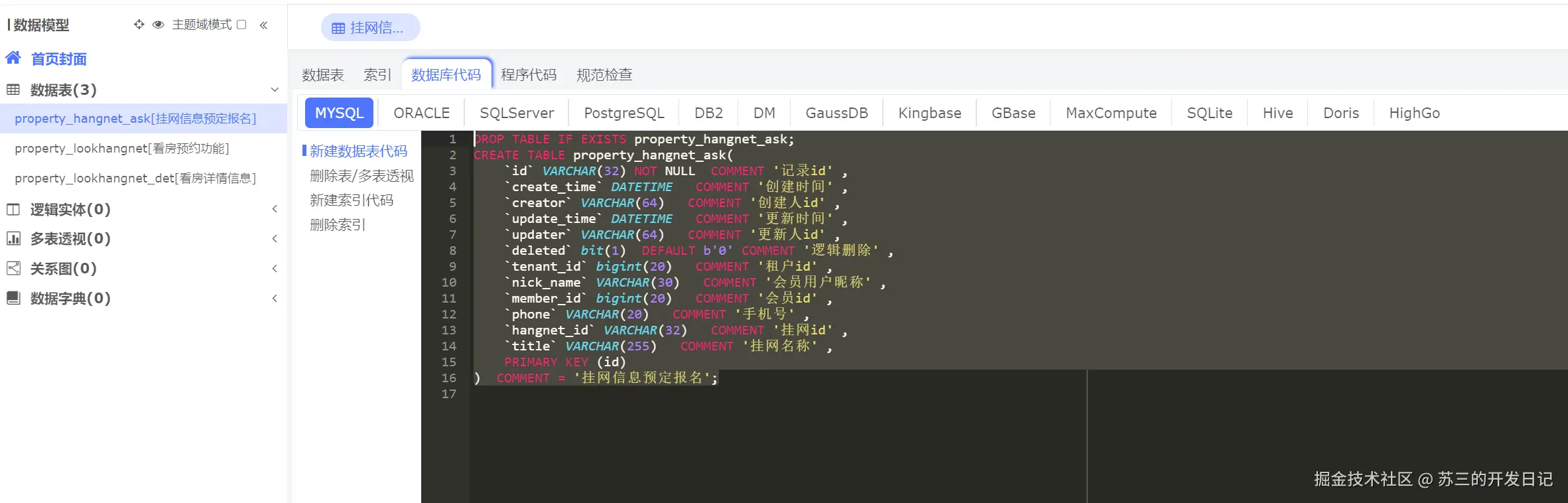This screenshot has height=503, width=1568.
Task: Enable the 主题域模式 checkbox
Action: pos(241,25)
